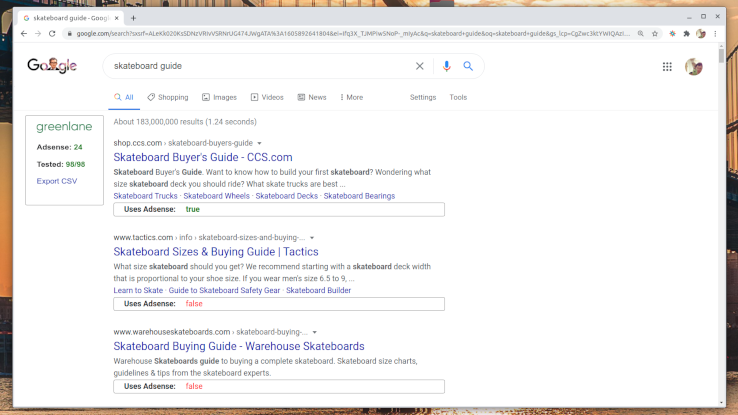This screenshot has height=415, width=738.
Task: Bookmark this page with the star
Action: pos(655,33)
